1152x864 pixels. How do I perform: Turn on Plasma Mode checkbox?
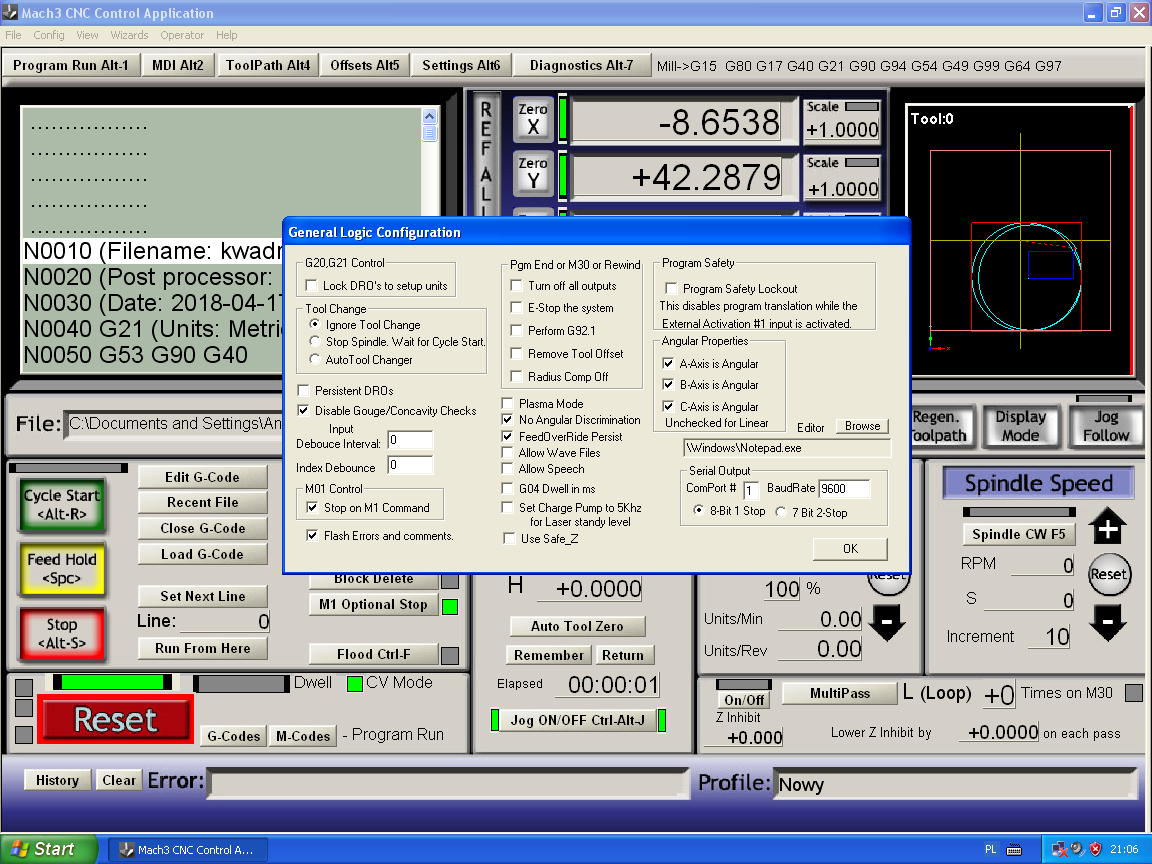(507, 403)
